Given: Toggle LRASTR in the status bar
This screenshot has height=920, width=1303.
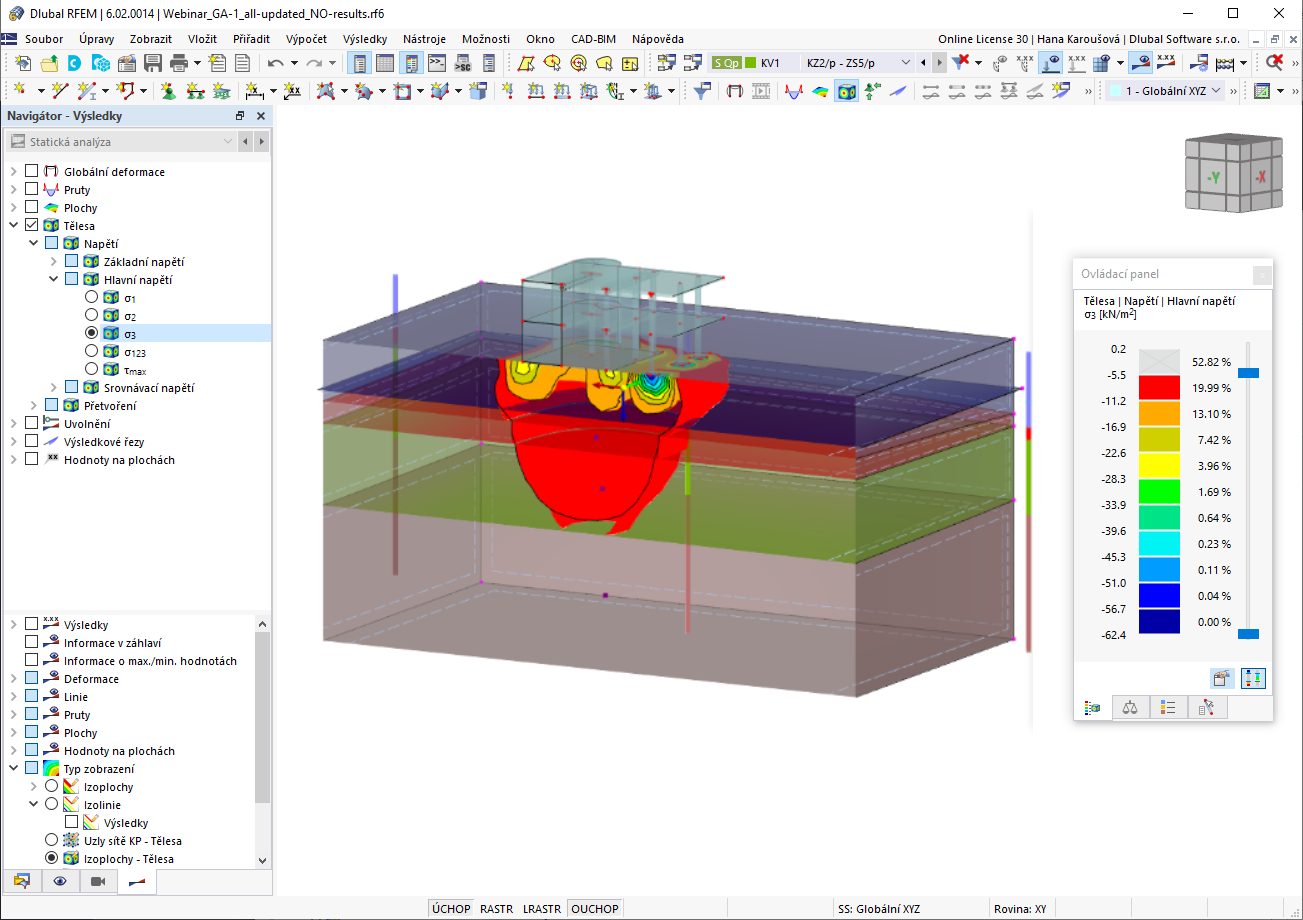Looking at the screenshot, I should tap(542, 909).
